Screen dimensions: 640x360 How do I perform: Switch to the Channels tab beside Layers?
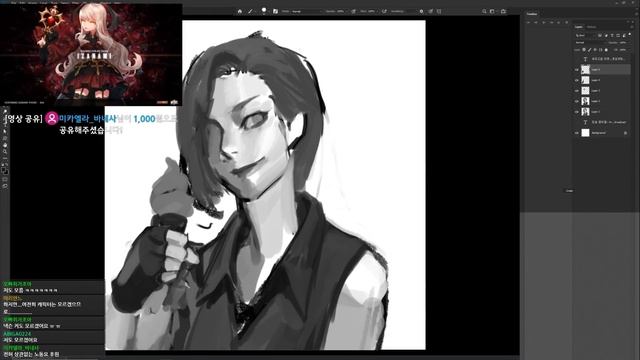pos(592,27)
